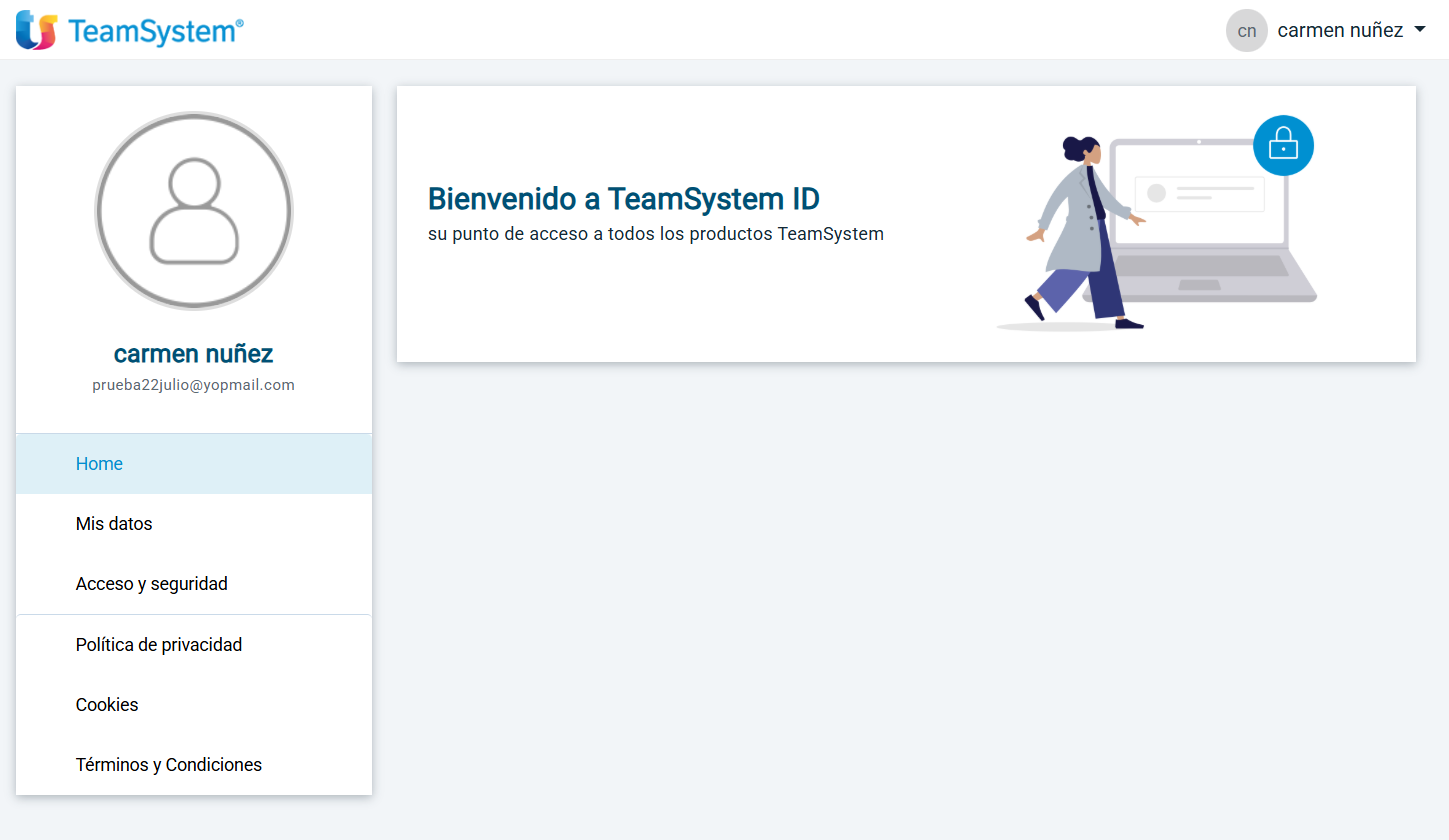The height and width of the screenshot is (840, 1449).
Task: Open Política de privacidad link
Action: click(x=194, y=645)
